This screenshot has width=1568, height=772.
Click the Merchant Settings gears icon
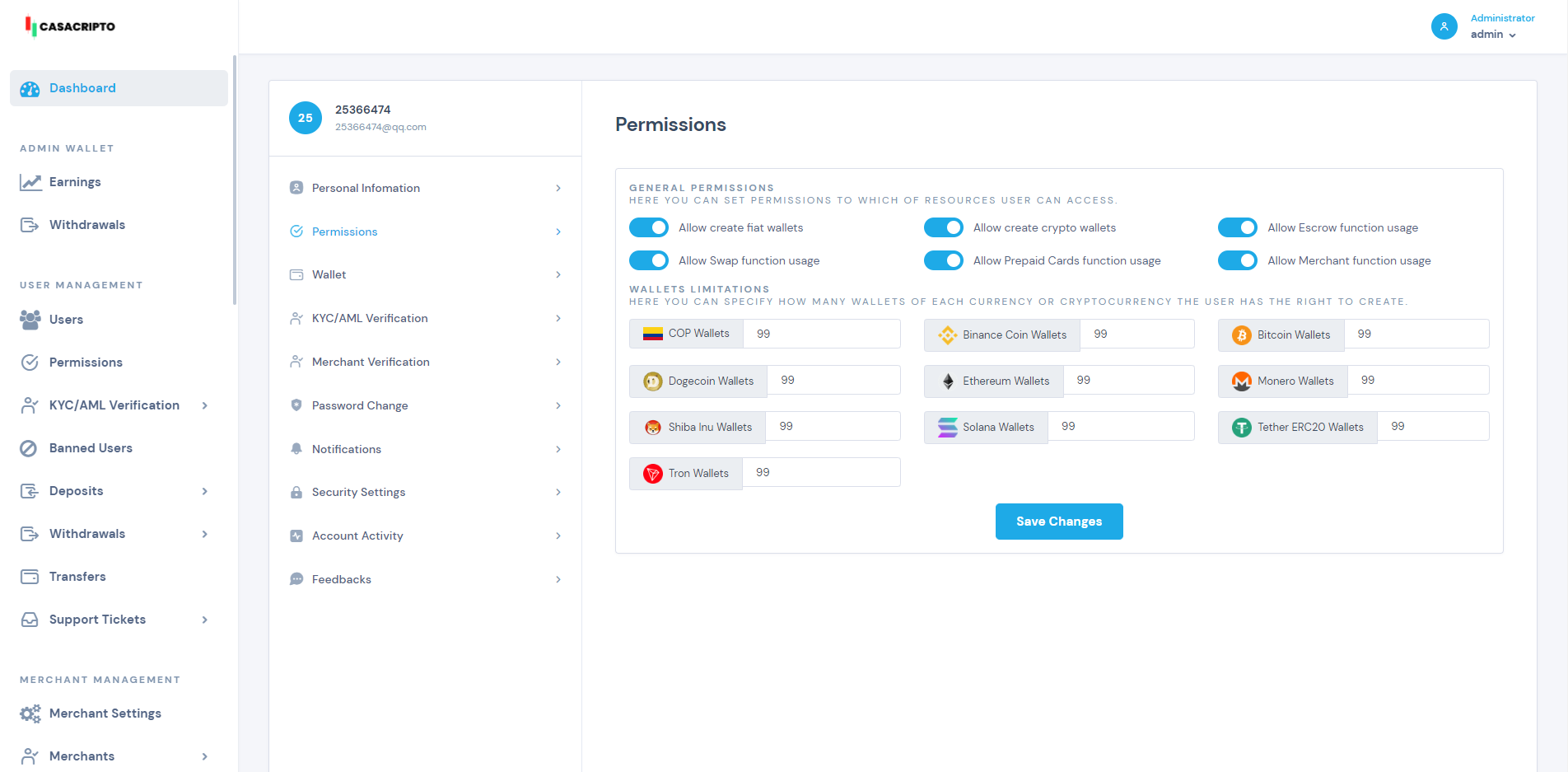(x=30, y=714)
